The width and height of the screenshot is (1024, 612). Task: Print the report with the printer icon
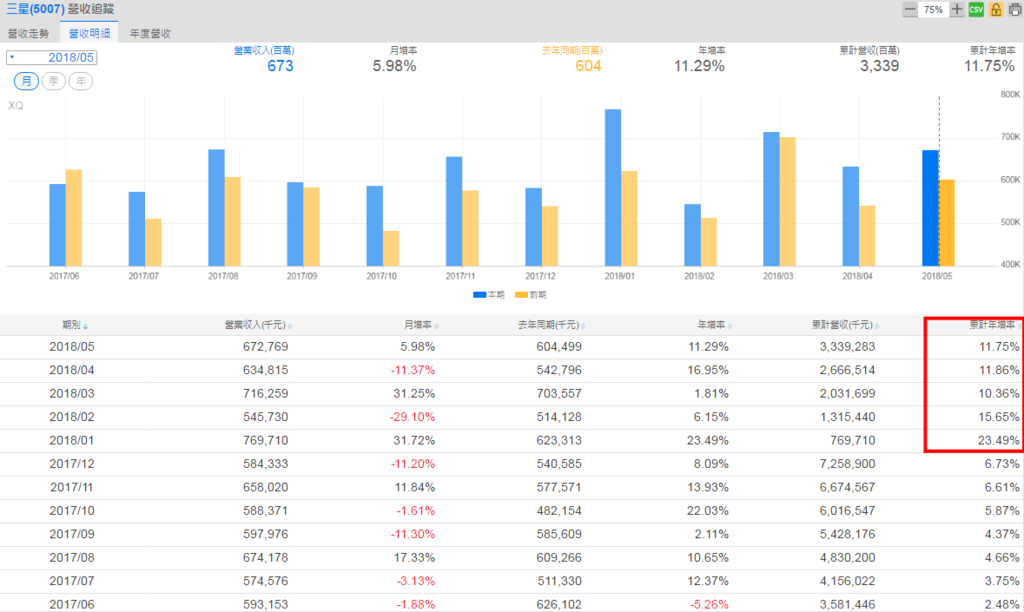1015,10
